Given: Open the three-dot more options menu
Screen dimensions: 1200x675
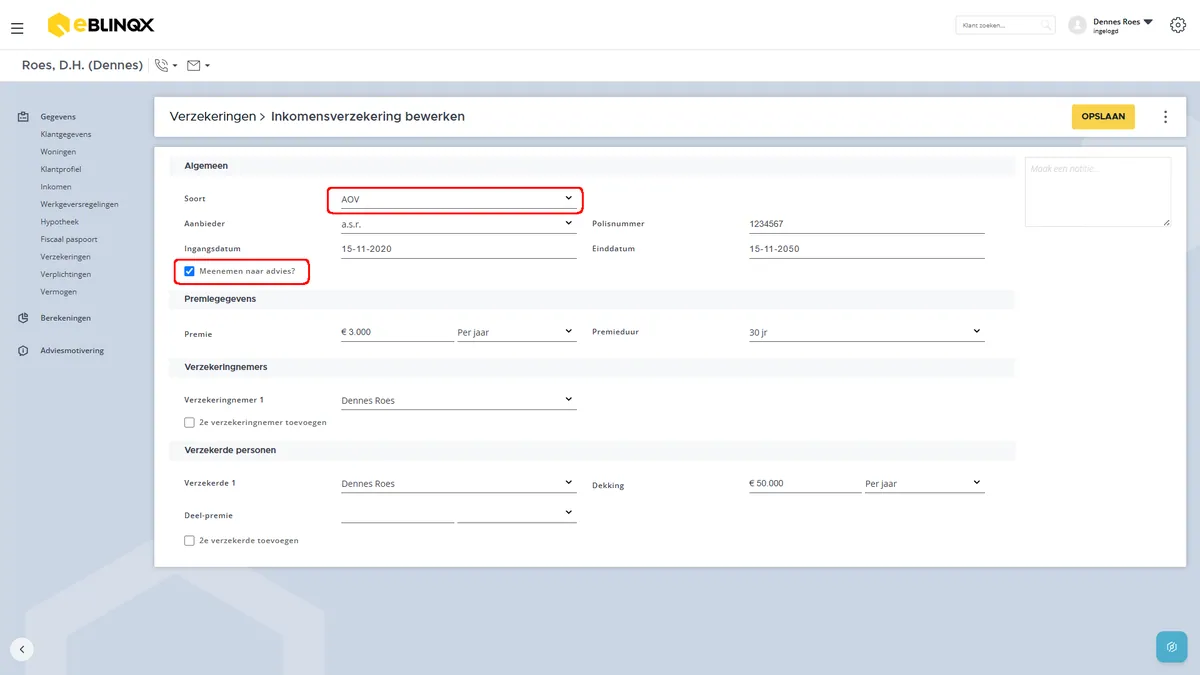Looking at the screenshot, I should pos(1165,117).
